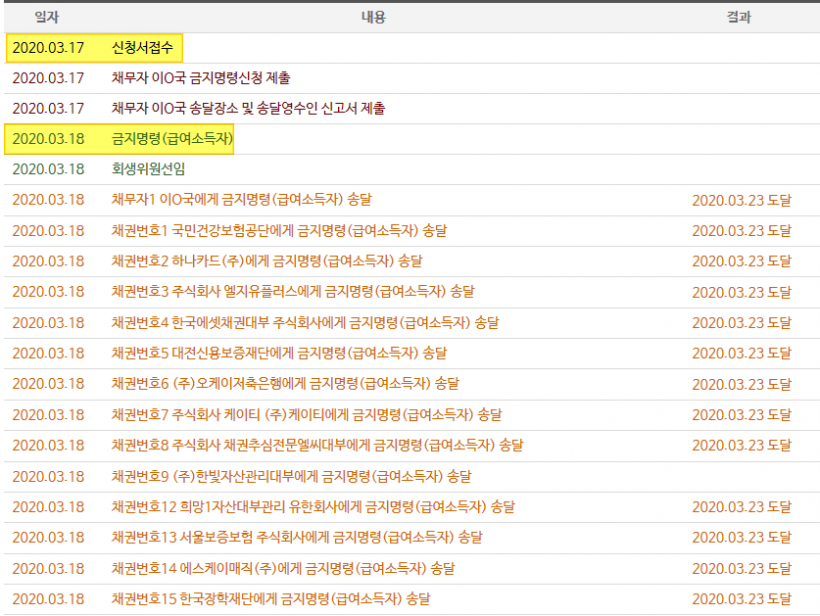Open '채무자 이O국 금지명령신청 제출' entry
The image size is (820, 616).
[201, 78]
